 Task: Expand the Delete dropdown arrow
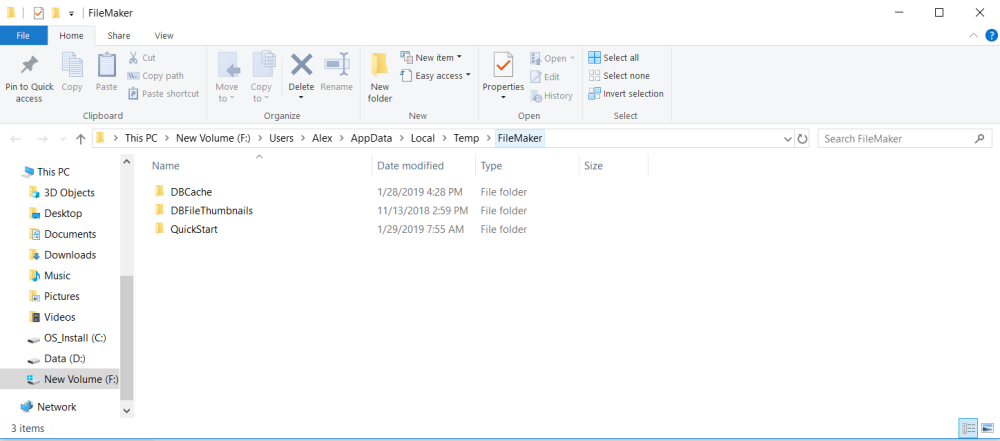click(x=301, y=98)
